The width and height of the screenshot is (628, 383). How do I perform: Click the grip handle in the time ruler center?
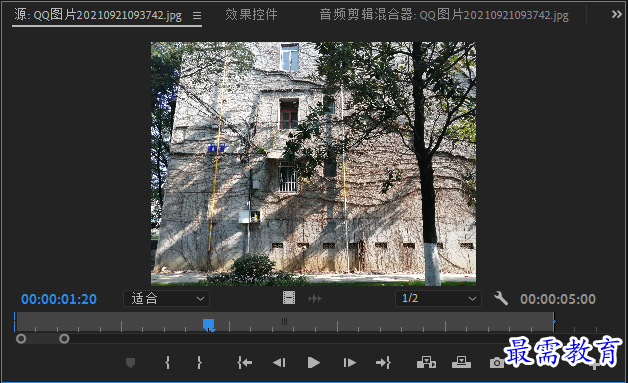284,321
